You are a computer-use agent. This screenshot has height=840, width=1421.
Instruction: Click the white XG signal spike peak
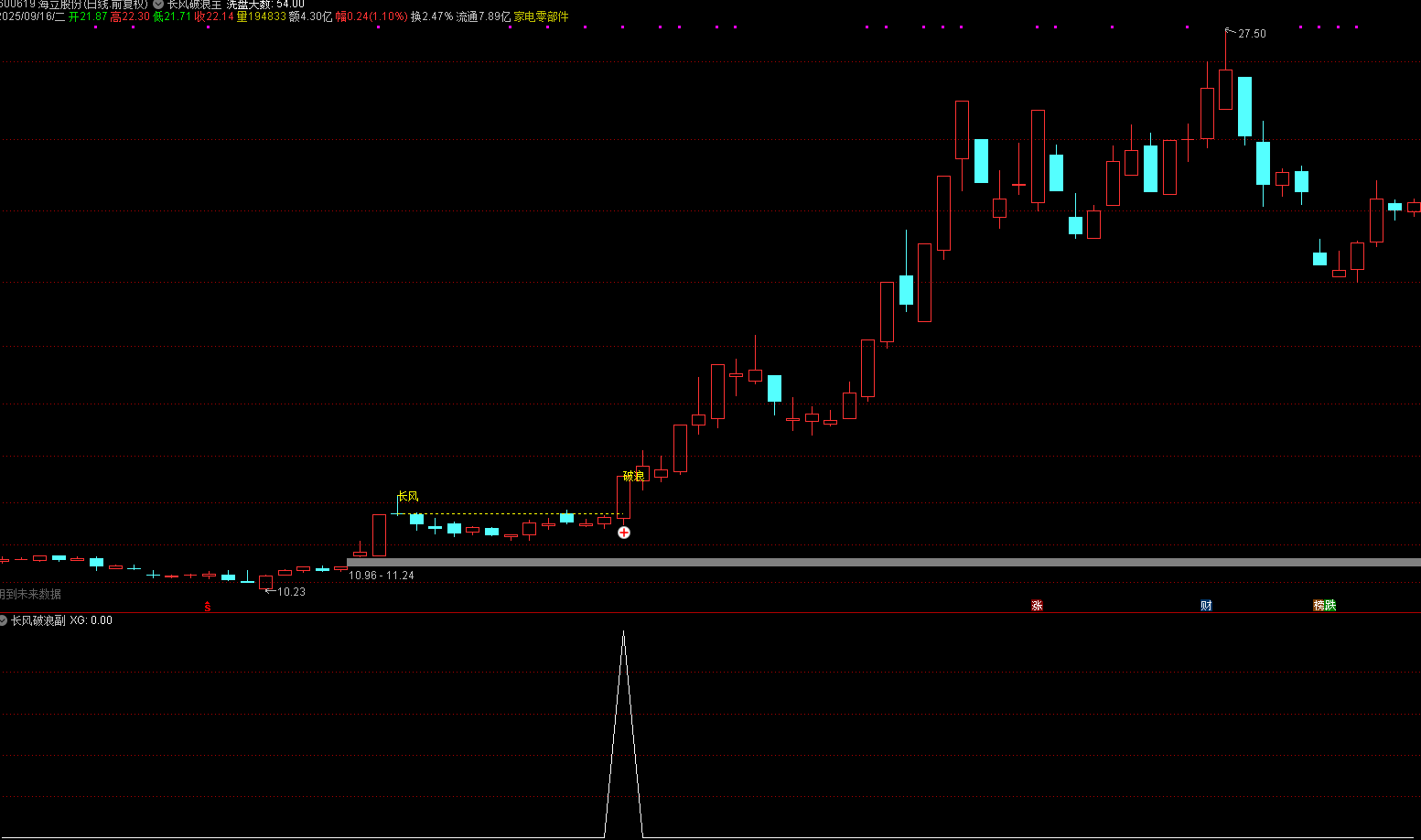pos(624,633)
